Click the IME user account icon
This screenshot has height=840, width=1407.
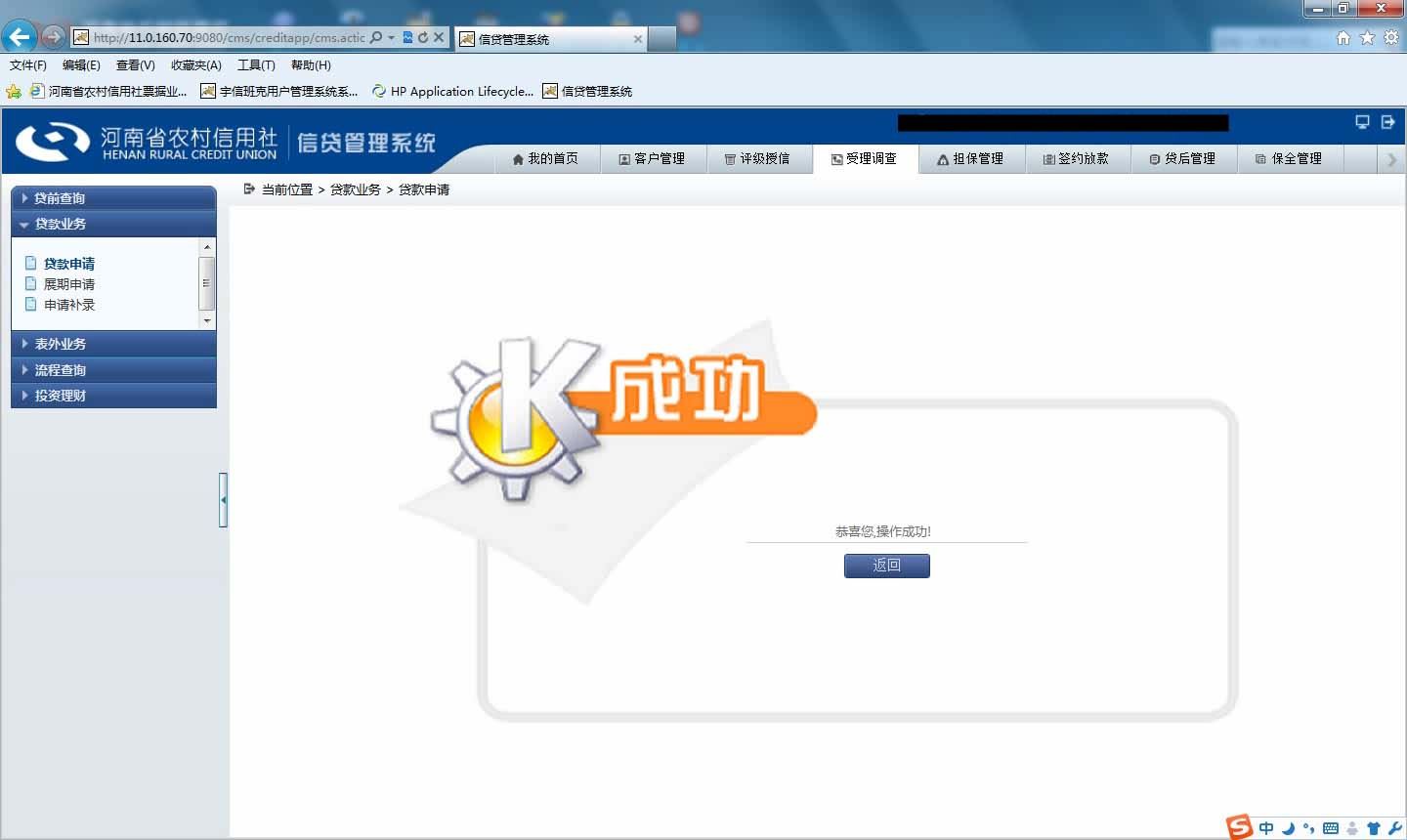[x=1352, y=828]
